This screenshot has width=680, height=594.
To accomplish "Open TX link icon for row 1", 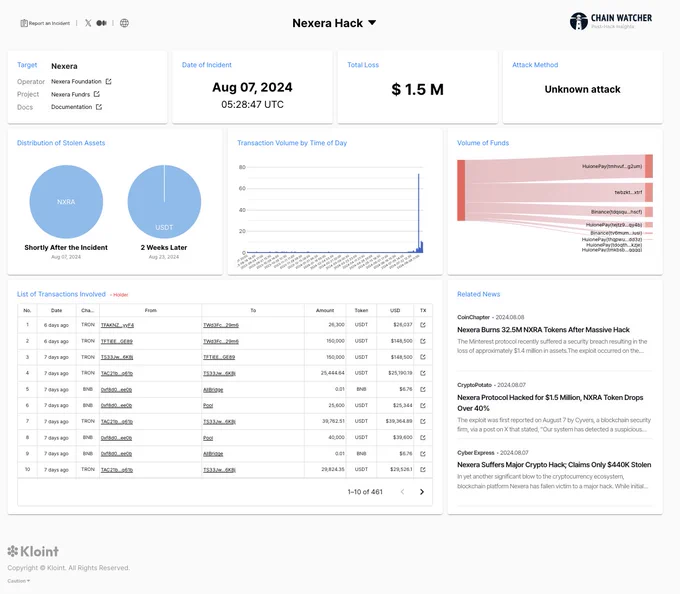I will [x=423, y=325].
